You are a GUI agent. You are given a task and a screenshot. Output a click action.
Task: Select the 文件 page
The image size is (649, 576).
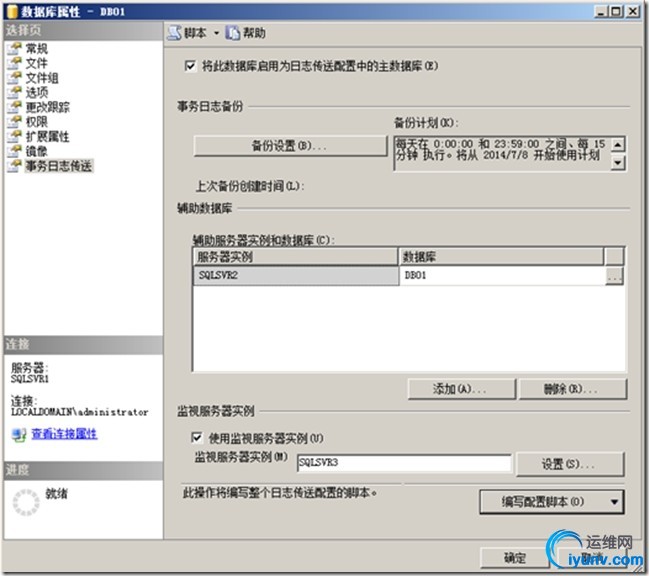pyautogui.click(x=36, y=63)
